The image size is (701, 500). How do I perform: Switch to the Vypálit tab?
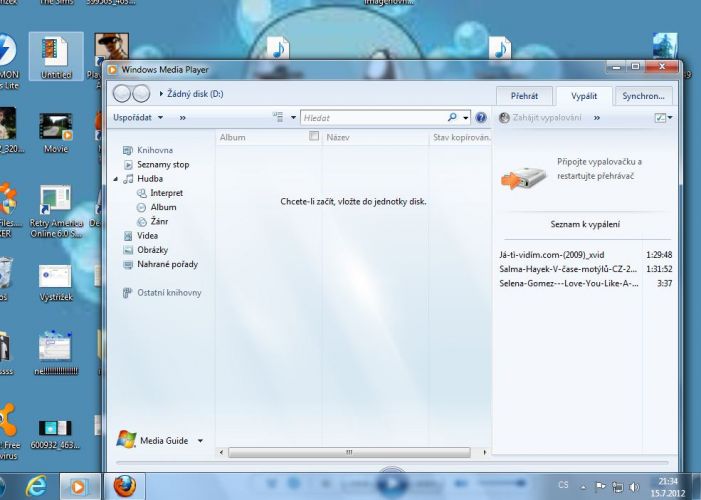pos(584,96)
